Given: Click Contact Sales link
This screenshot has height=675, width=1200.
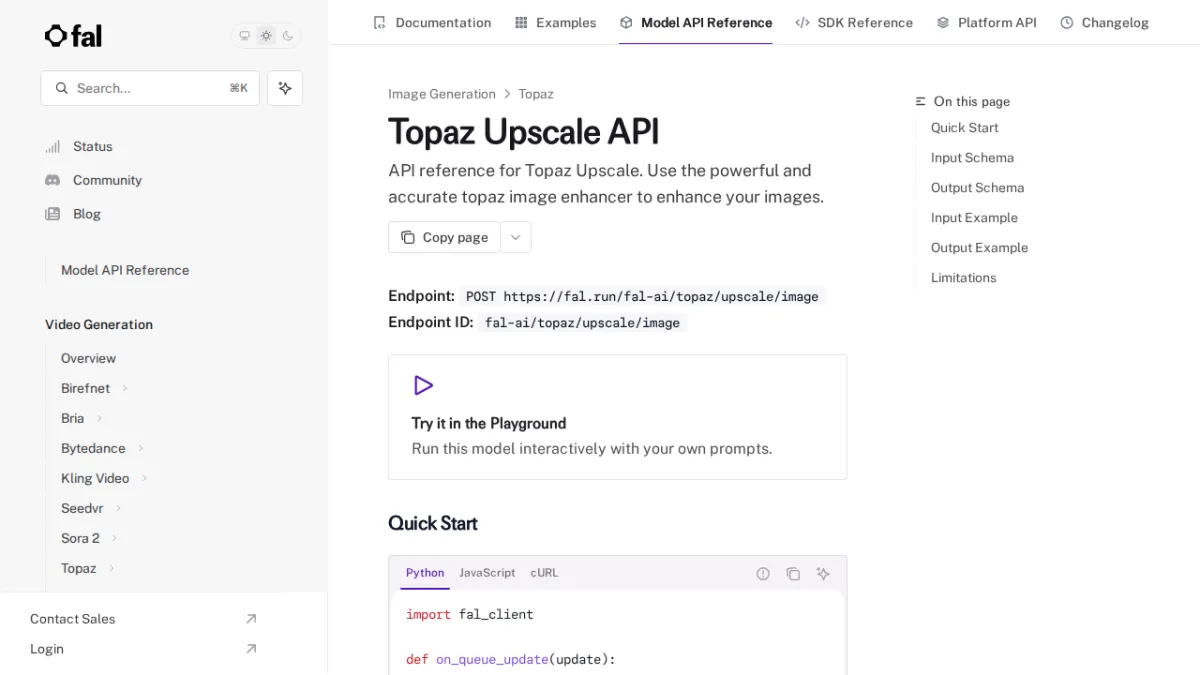Looking at the screenshot, I should (72, 619).
